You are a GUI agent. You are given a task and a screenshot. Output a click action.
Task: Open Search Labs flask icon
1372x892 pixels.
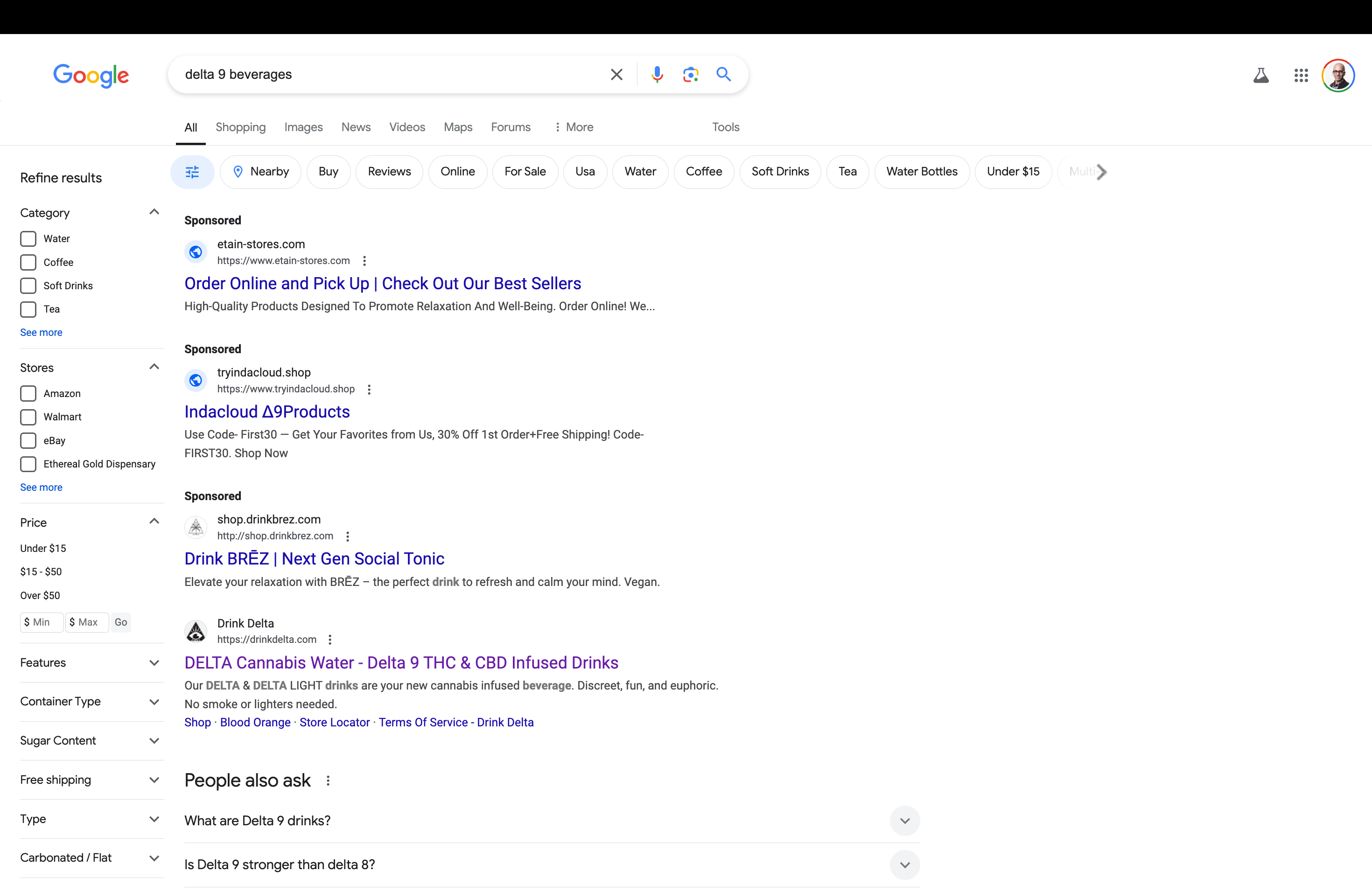[x=1261, y=76]
